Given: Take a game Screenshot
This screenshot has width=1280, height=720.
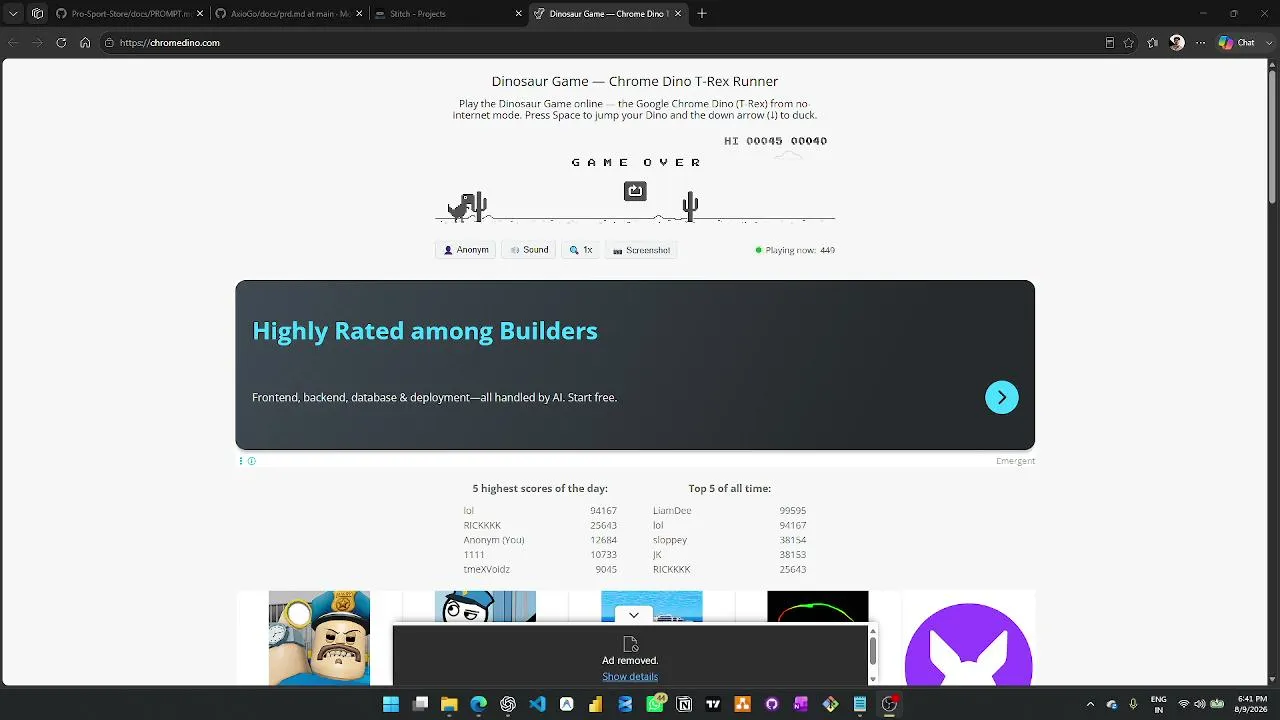Looking at the screenshot, I should pos(641,250).
